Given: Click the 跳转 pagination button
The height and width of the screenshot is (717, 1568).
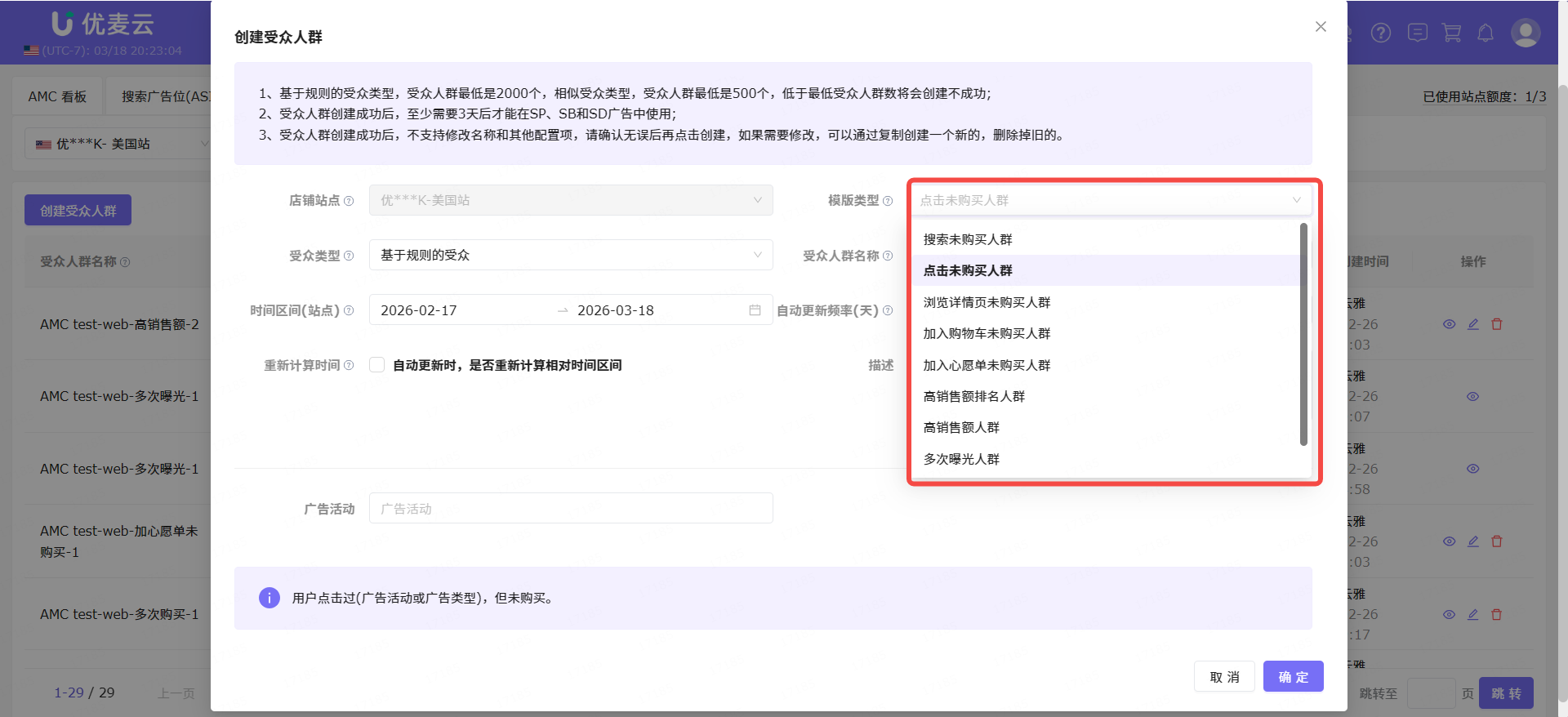Looking at the screenshot, I should 1507,693.
